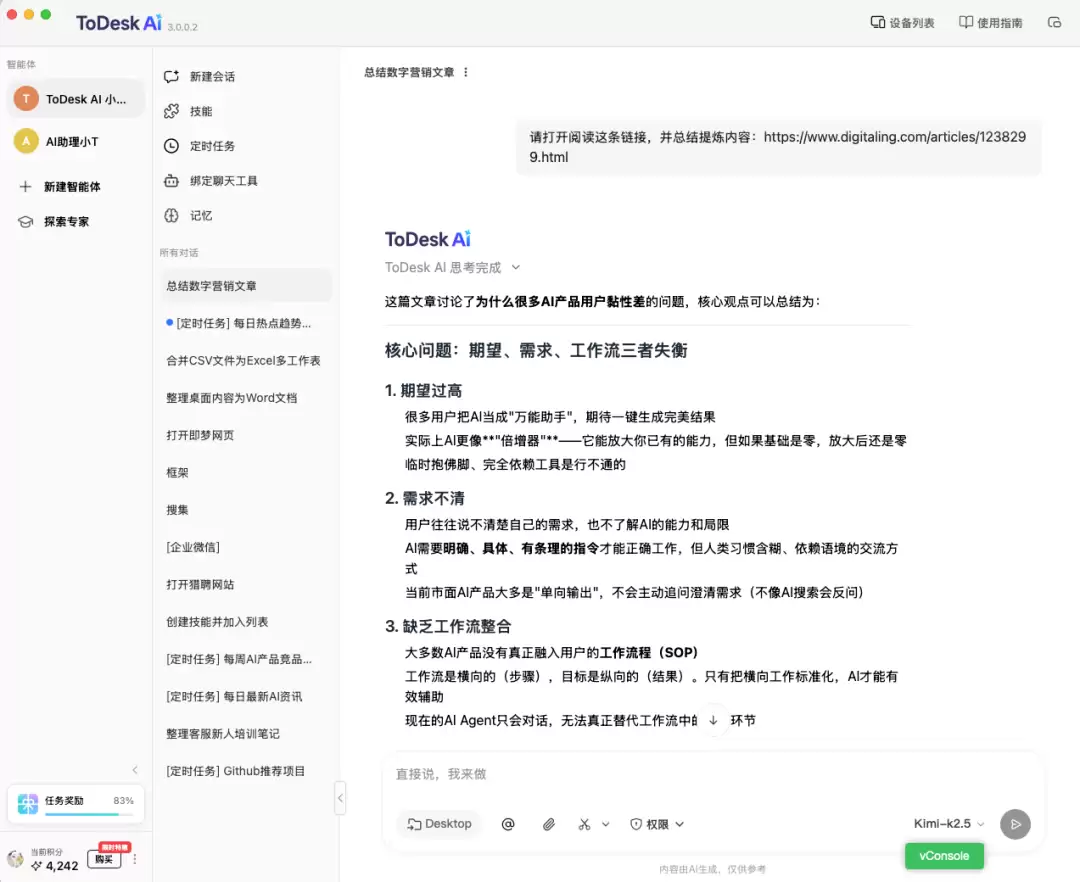Image resolution: width=1080 pixels, height=882 pixels.
Task: Open conversation 整理客服新人培训笔记
Action: point(247,734)
